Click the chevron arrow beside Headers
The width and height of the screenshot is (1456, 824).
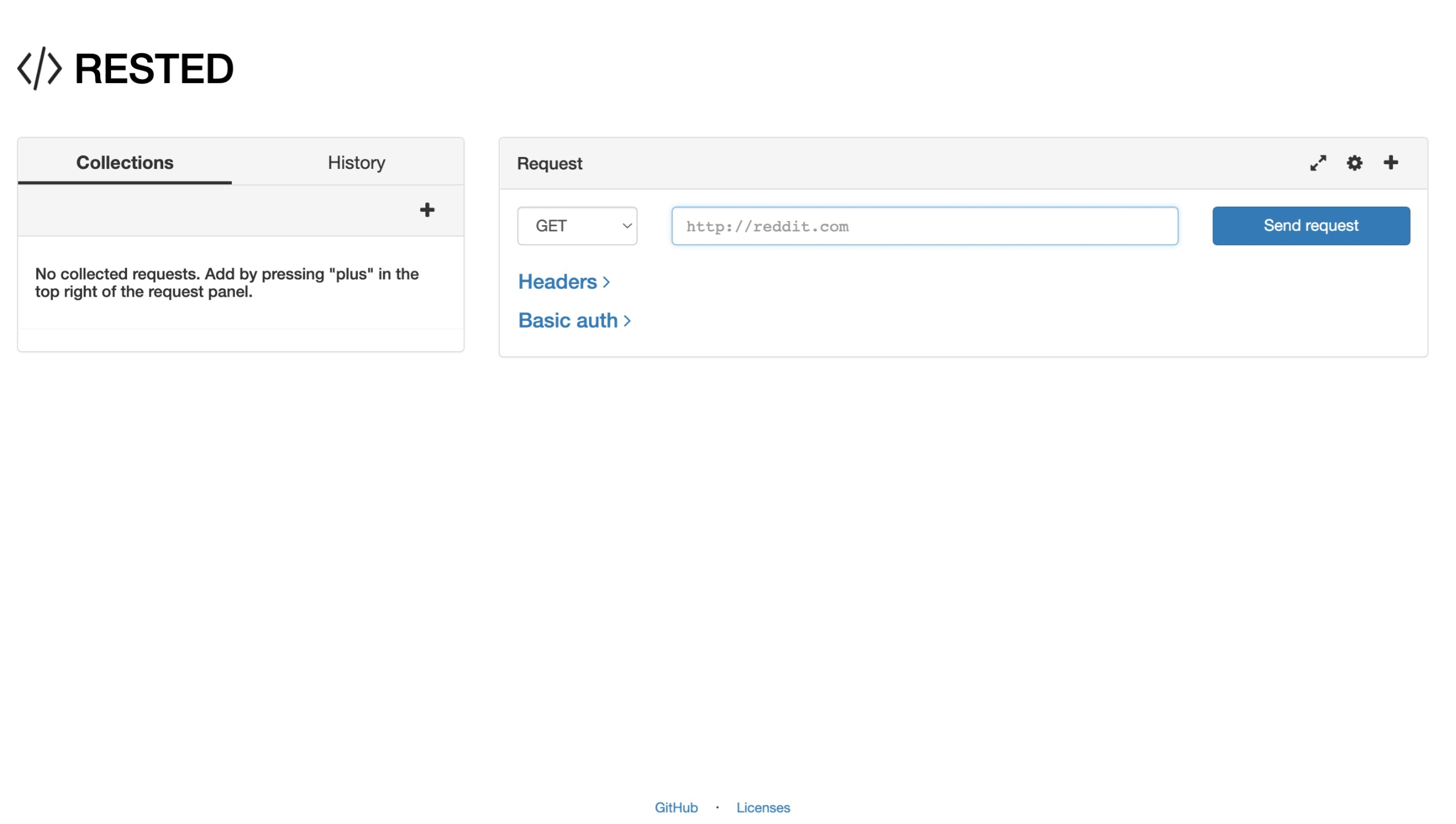click(607, 282)
